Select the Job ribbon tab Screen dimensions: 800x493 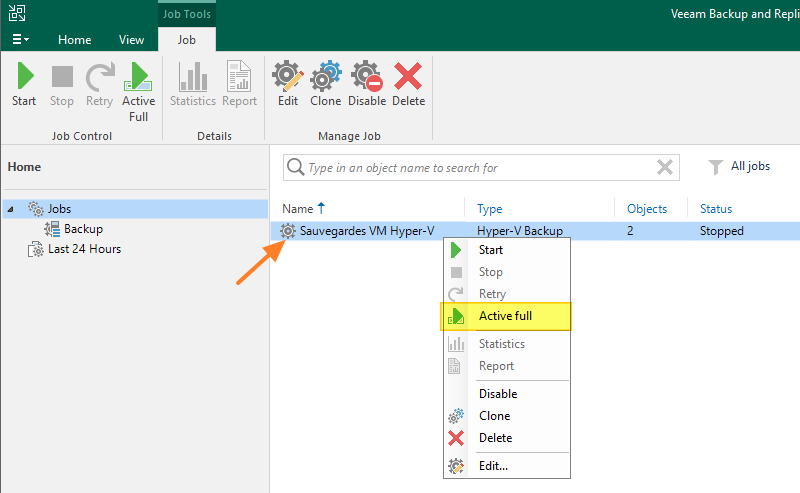tap(187, 40)
